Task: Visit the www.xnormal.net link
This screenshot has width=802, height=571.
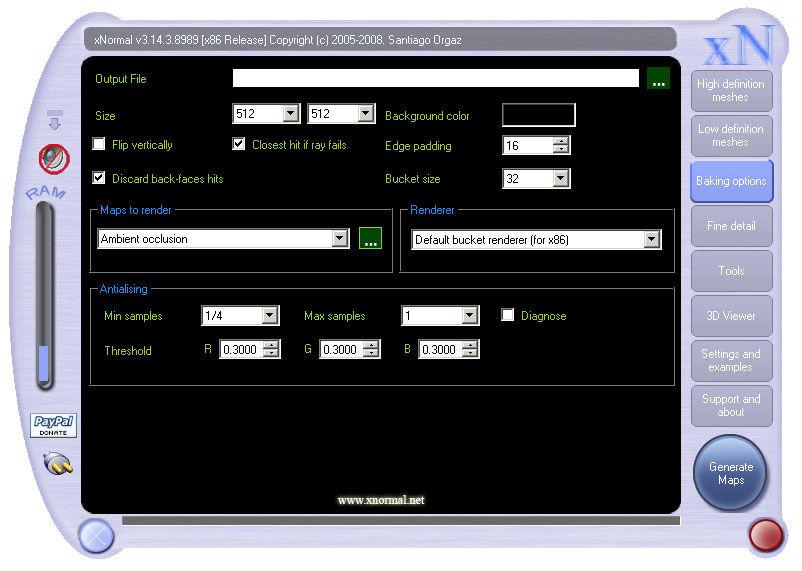Action: click(381, 500)
